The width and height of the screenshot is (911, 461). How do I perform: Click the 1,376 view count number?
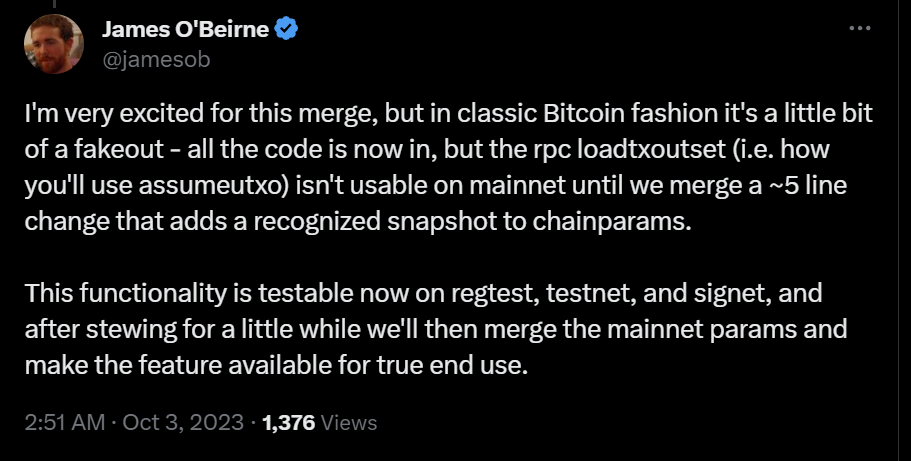pyautogui.click(x=289, y=423)
